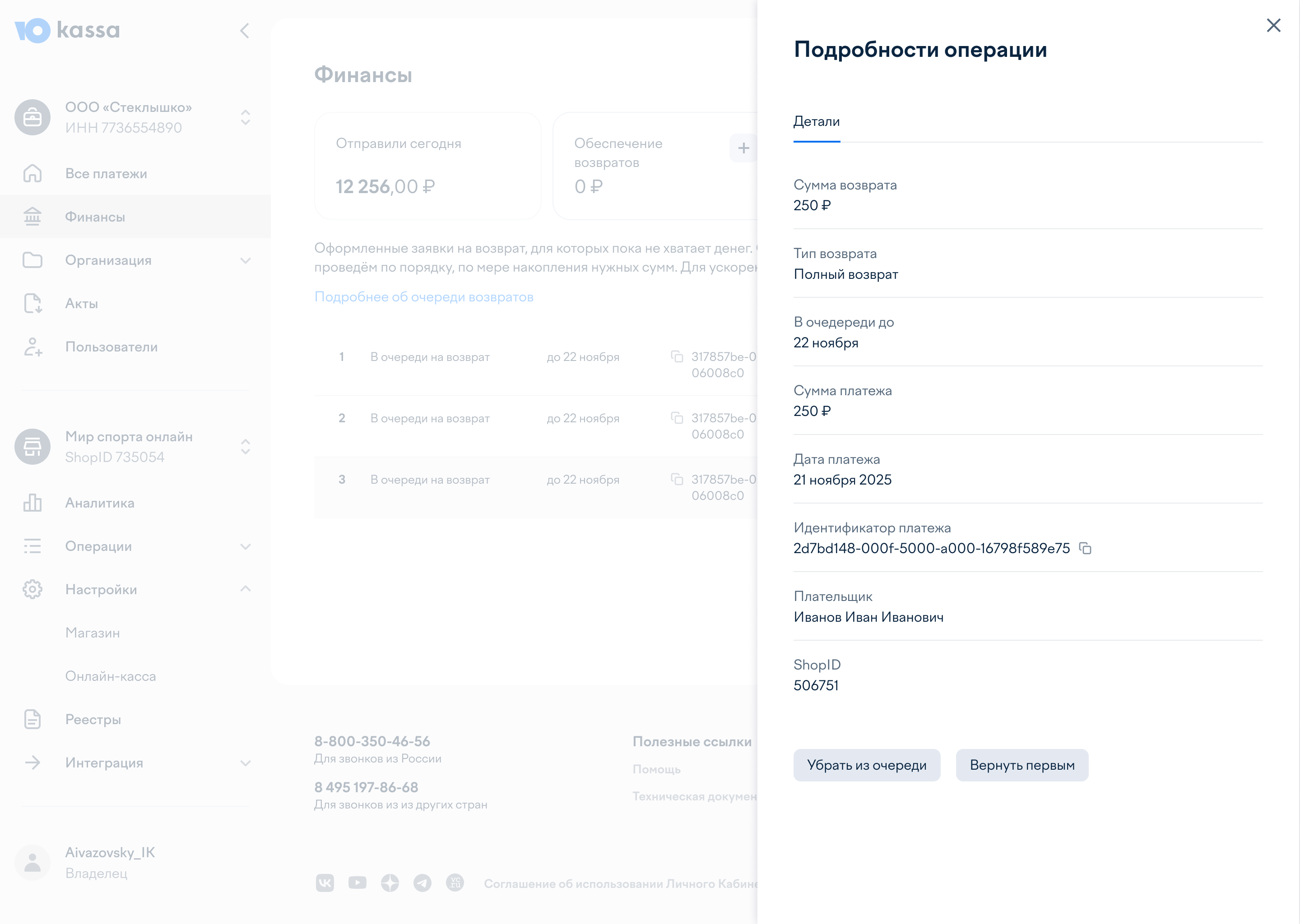Click the plus icon on Обеспечение возвратов
This screenshot has height=924, width=1300.
pos(743,148)
